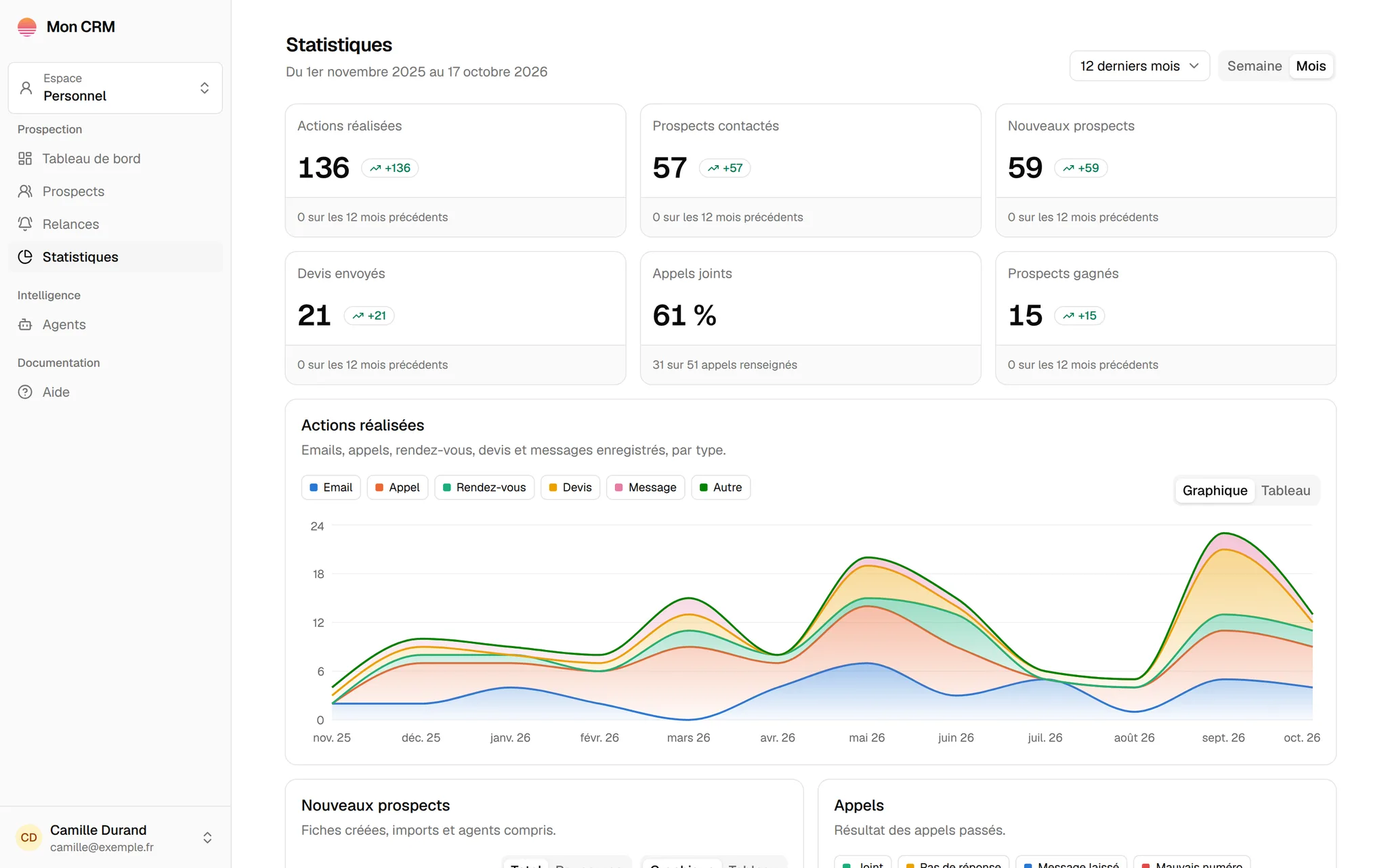The height and width of the screenshot is (868, 1390).
Task: Click the Actions réalisées 136 card
Action: (x=455, y=171)
